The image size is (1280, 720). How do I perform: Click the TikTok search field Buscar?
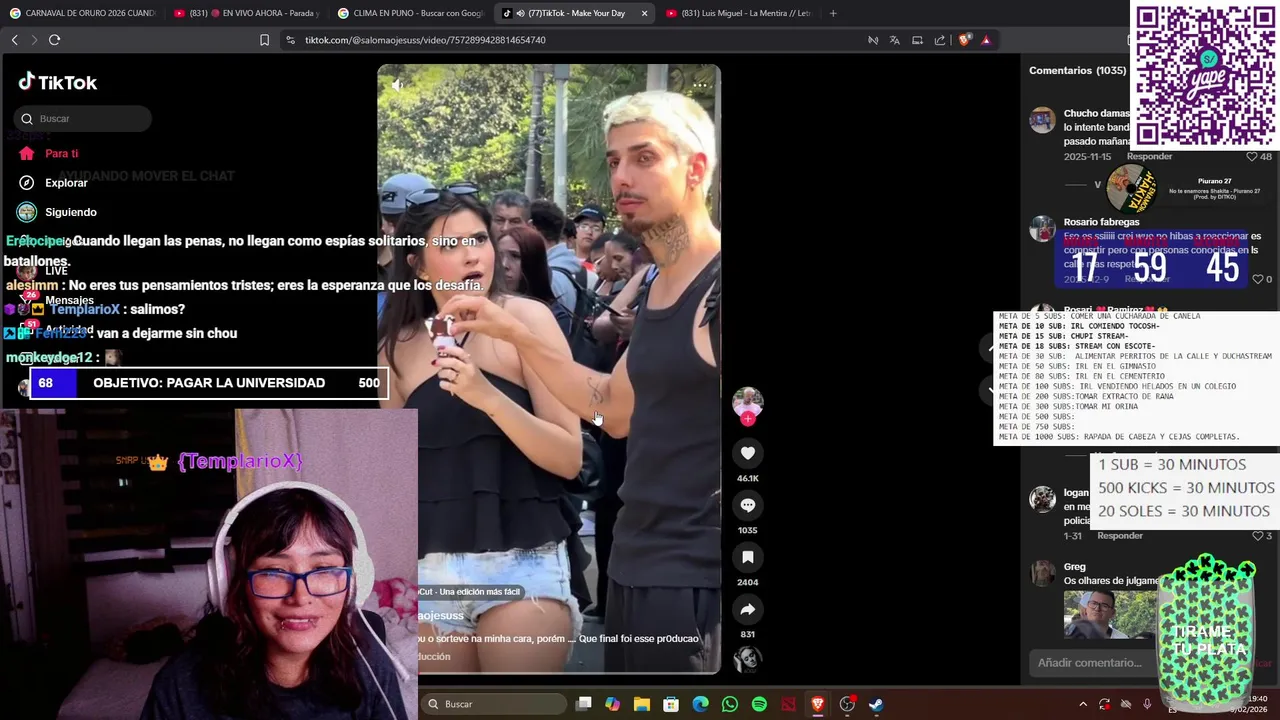click(x=83, y=118)
